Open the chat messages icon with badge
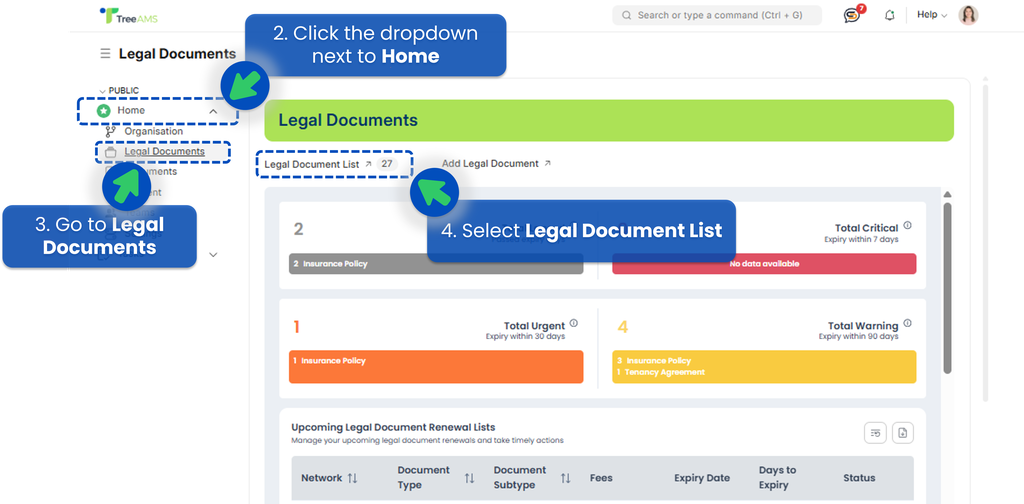Screen dimensions: 1024x504 [852, 15]
